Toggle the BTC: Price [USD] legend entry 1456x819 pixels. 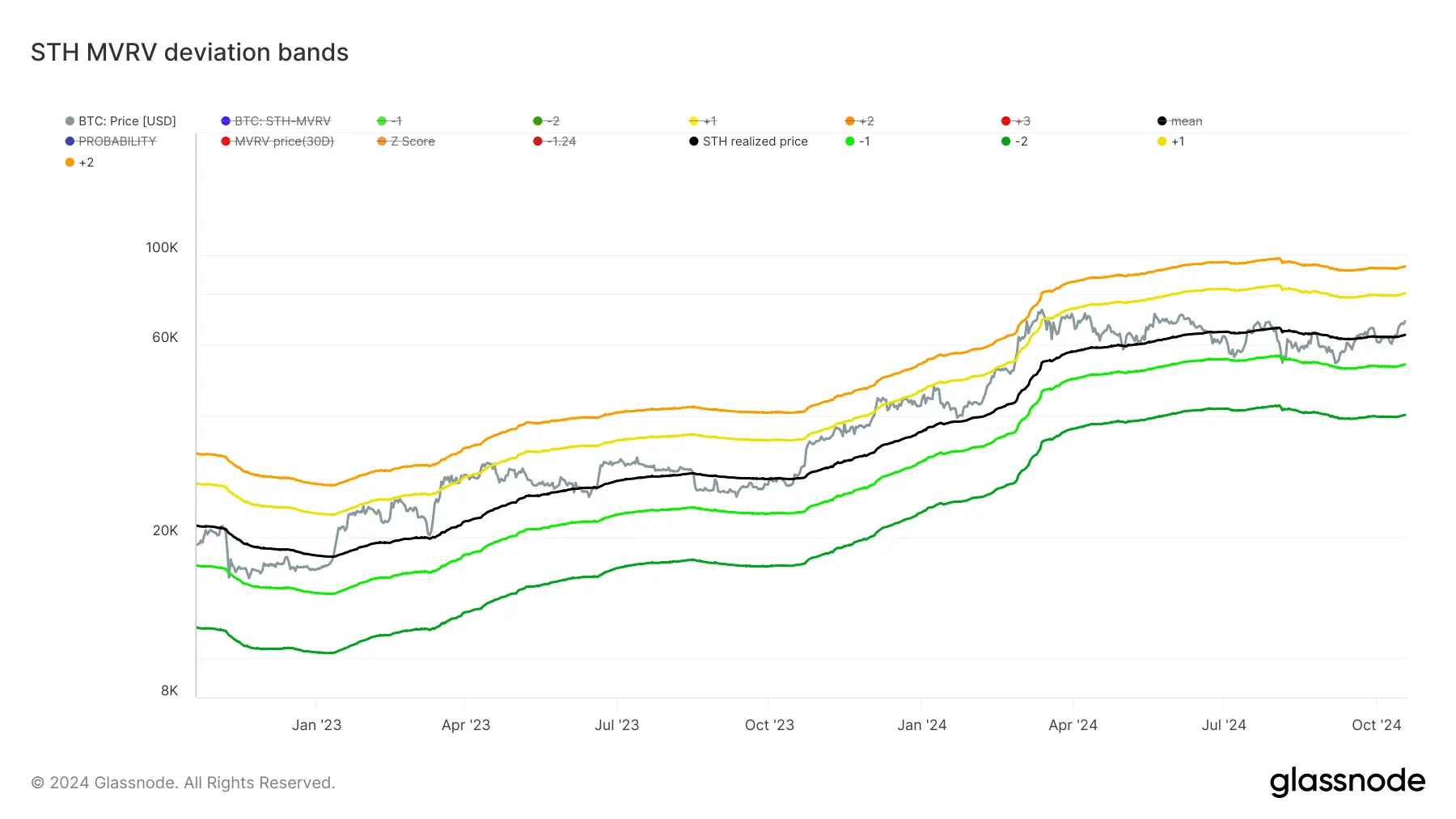(121, 121)
